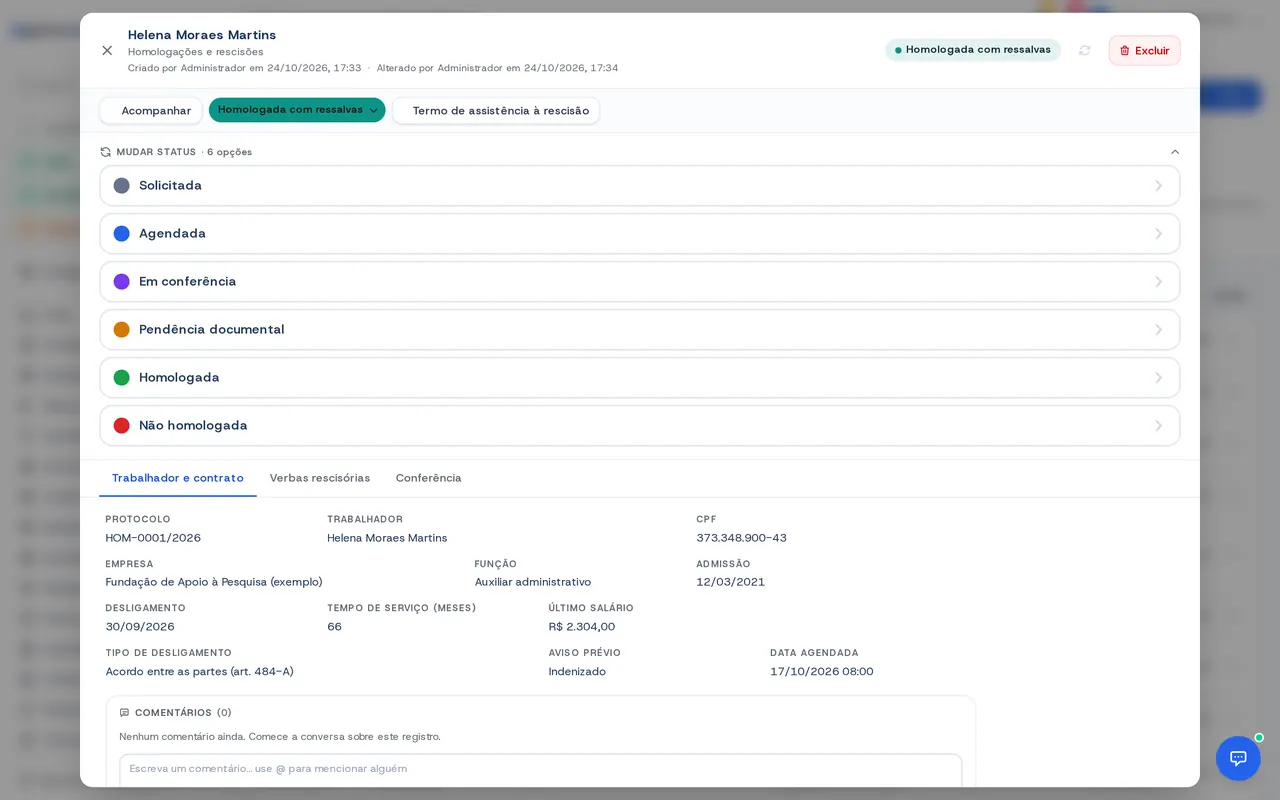Image resolution: width=1280 pixels, height=800 pixels.
Task: Click the chevron arrow on Pendência documental row
Action: pos(1159,330)
